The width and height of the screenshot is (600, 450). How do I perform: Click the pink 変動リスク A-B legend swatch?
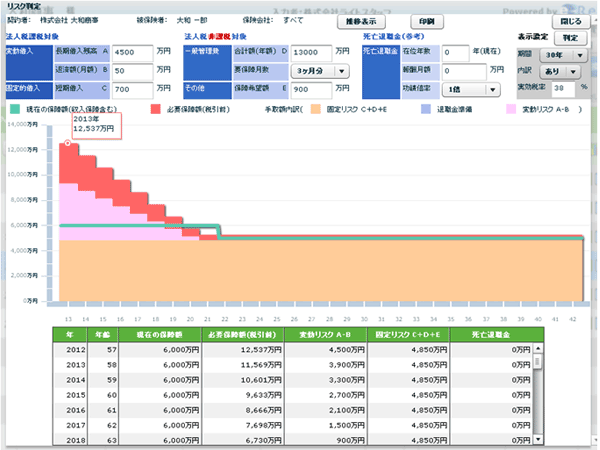(x=510, y=109)
